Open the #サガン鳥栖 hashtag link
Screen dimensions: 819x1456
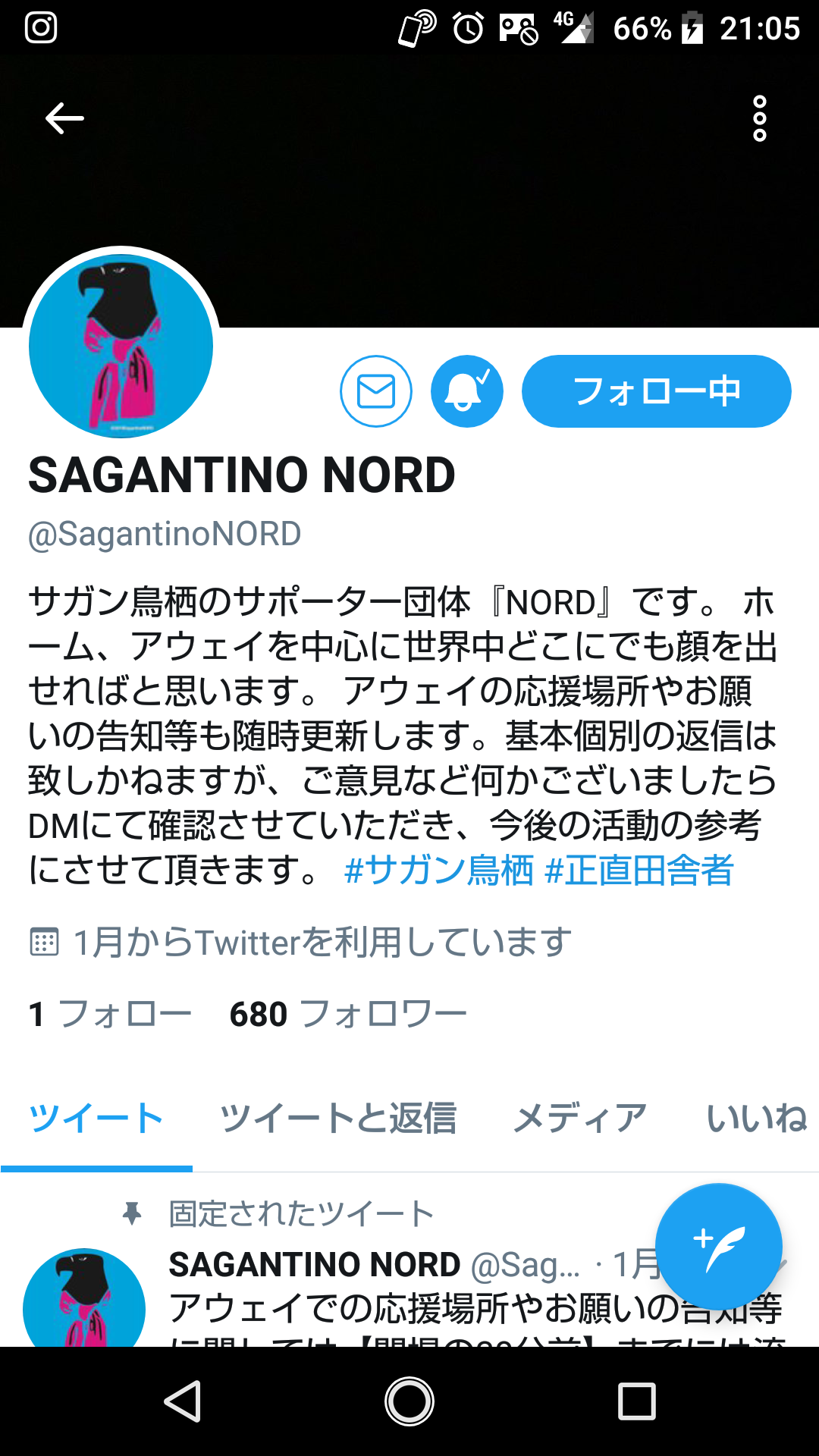pos(439,870)
